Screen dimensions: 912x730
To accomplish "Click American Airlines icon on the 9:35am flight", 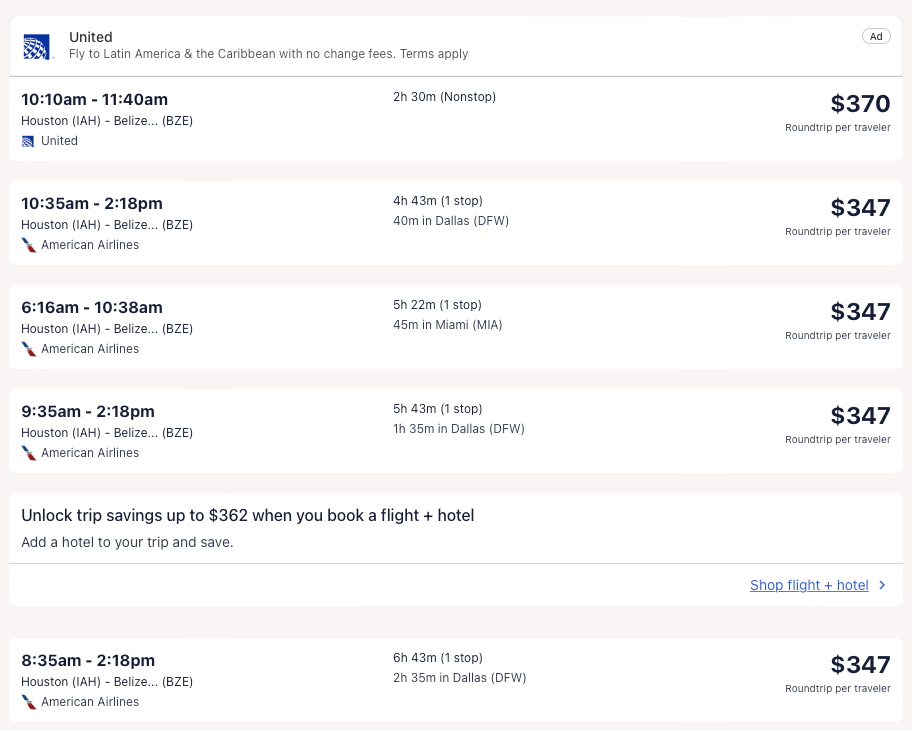I will coord(28,453).
